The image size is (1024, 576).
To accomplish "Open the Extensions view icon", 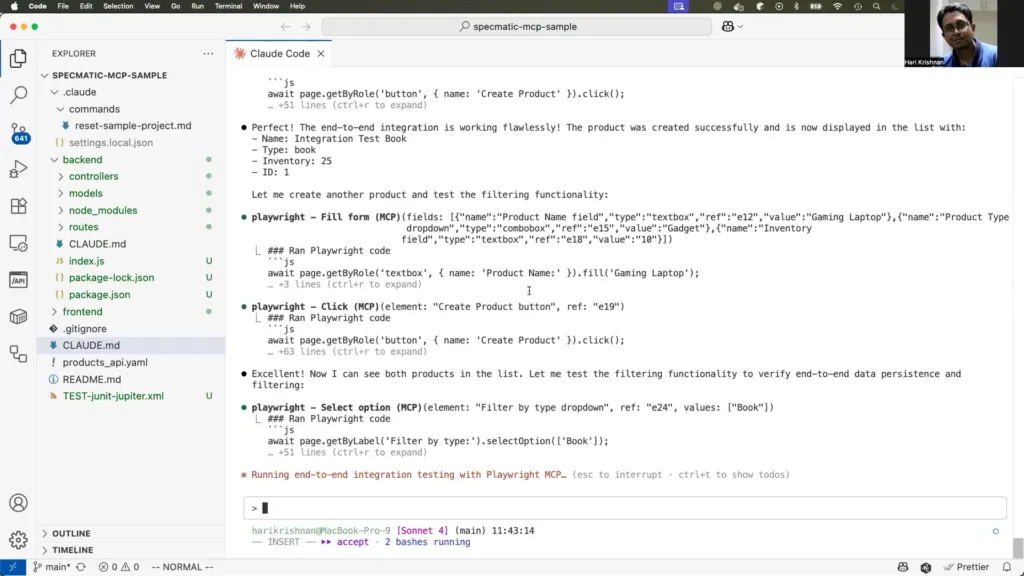I will pos(18,206).
